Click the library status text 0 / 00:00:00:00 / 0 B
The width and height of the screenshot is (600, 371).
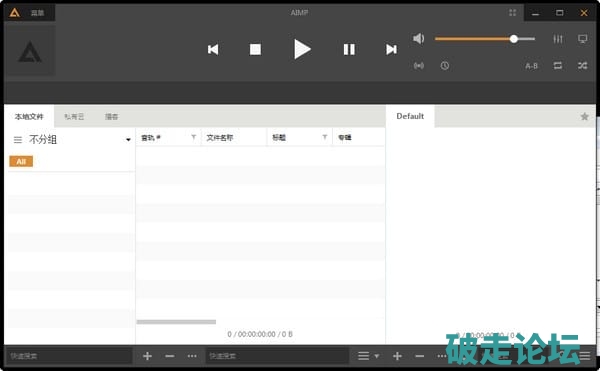(x=260, y=334)
